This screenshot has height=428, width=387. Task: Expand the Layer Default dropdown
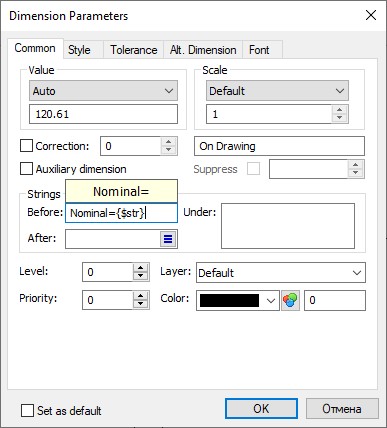(281, 273)
